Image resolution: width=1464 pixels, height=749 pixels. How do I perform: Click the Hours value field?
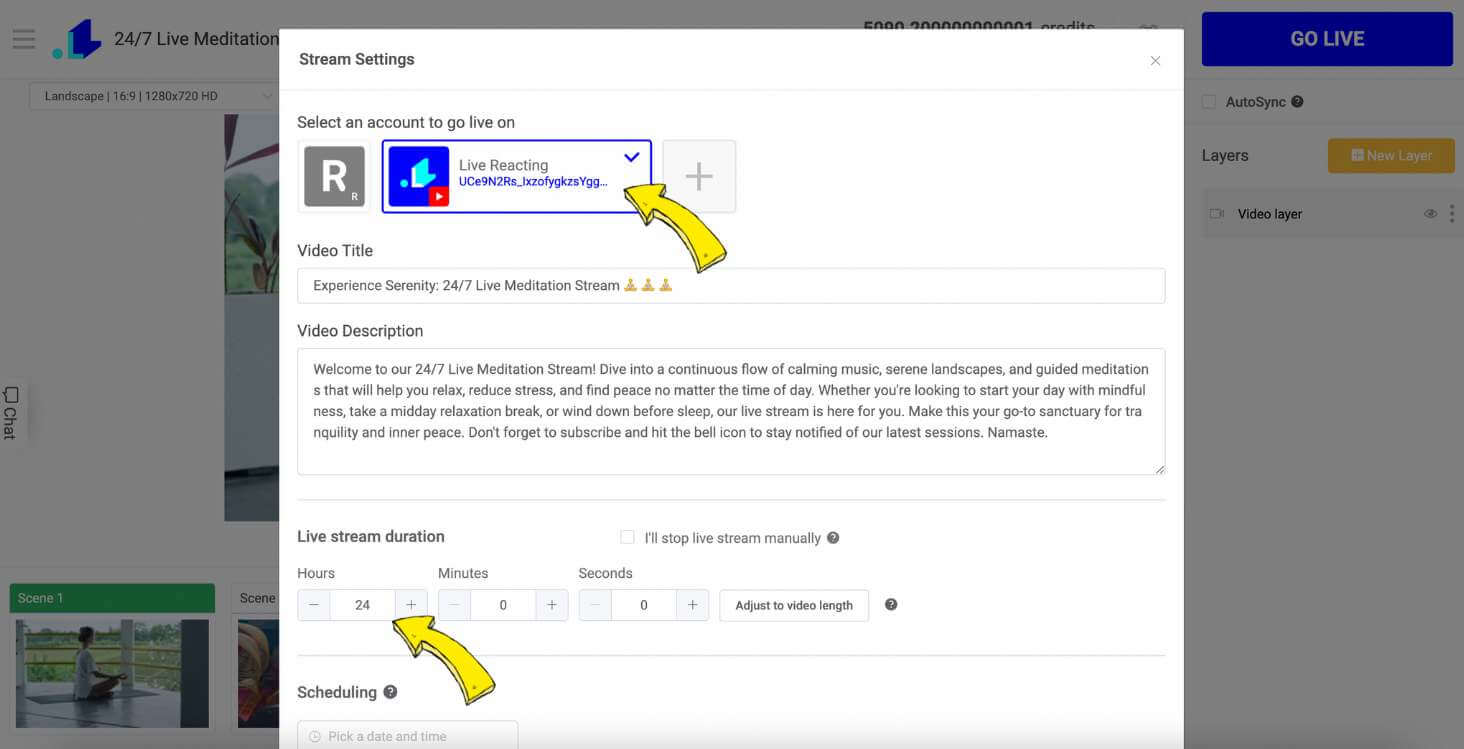[x=362, y=605]
